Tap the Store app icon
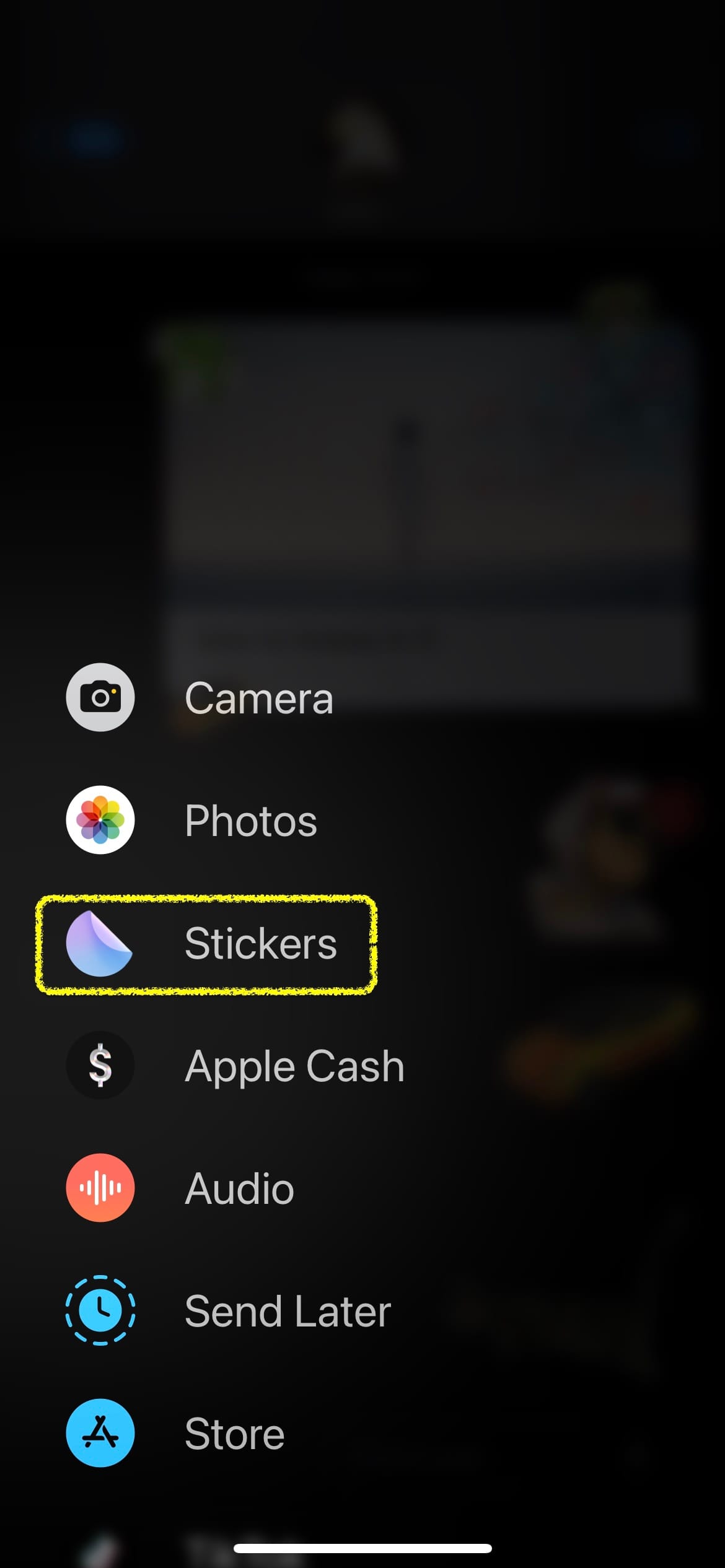The height and width of the screenshot is (1568, 725). click(x=100, y=1433)
